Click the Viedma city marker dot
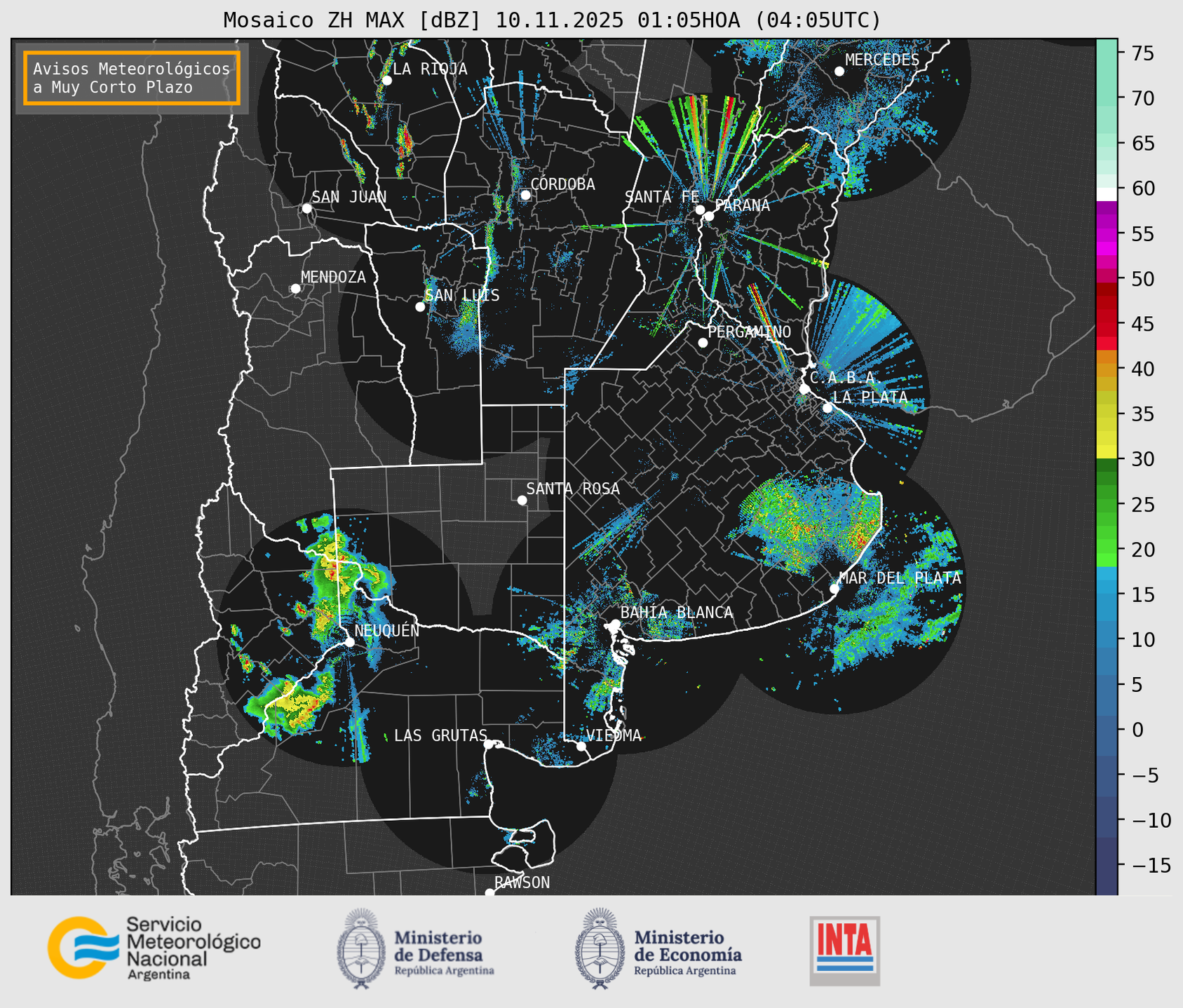 581,746
